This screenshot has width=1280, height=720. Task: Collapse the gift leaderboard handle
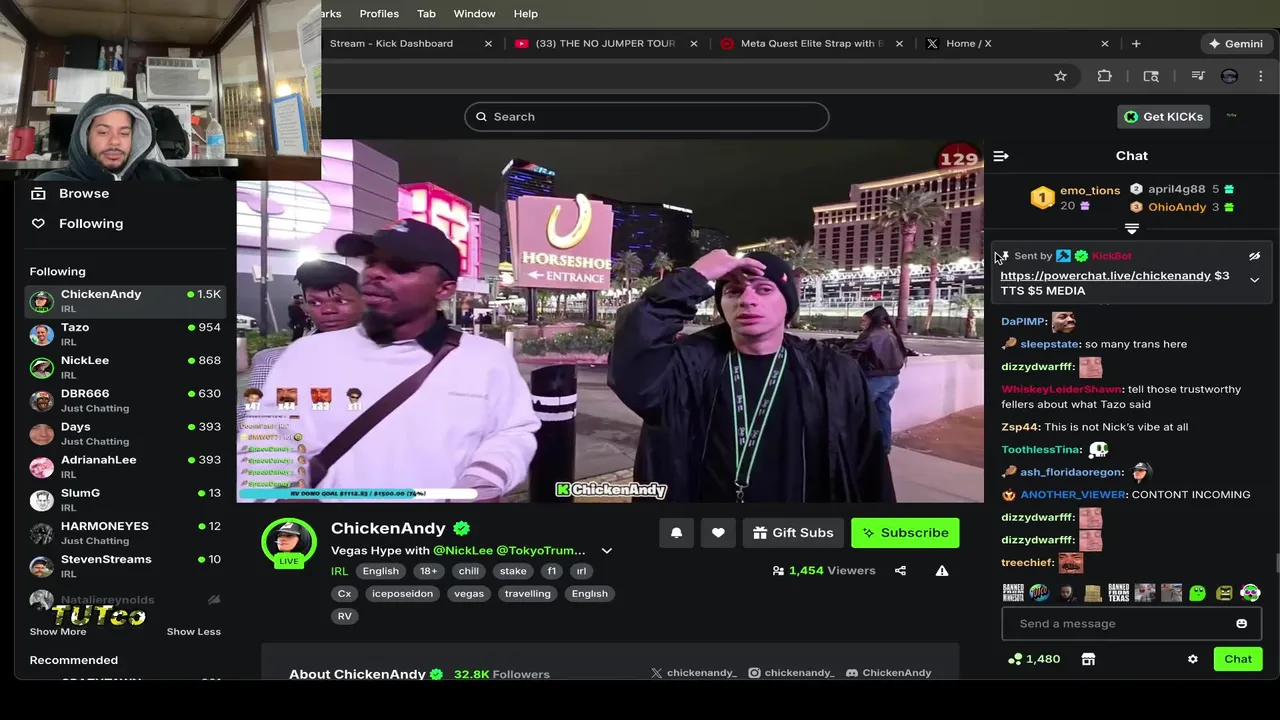point(1132,229)
